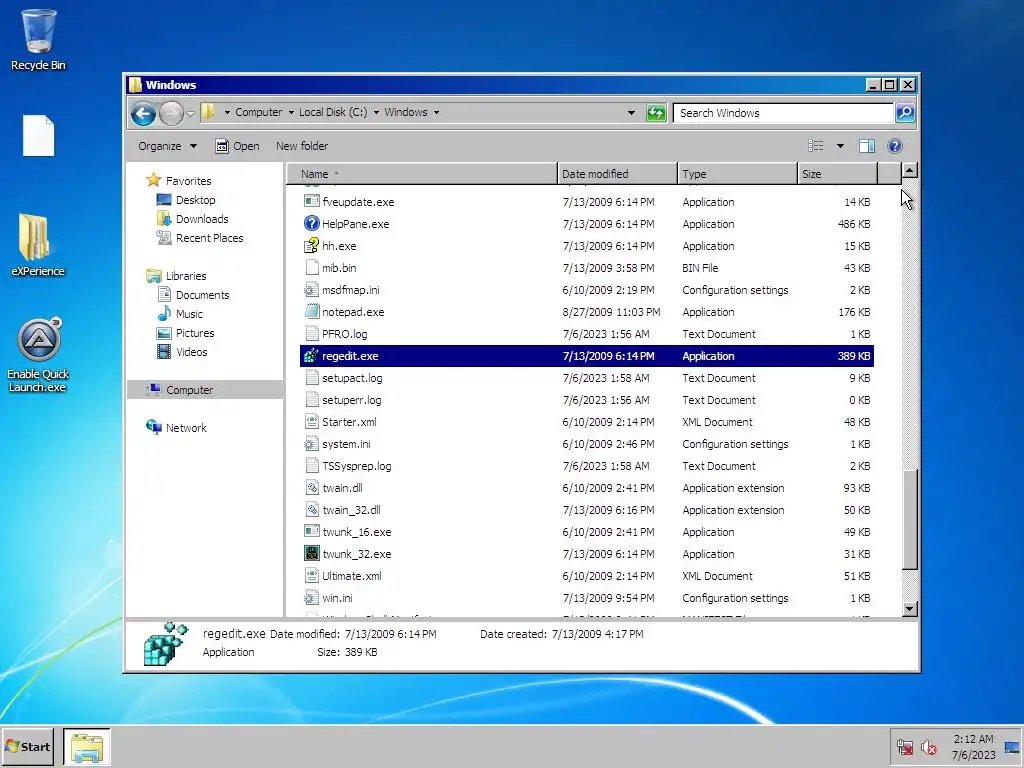Screen dimensions: 1024x768
Task: Create a New folder
Action: [302, 146]
